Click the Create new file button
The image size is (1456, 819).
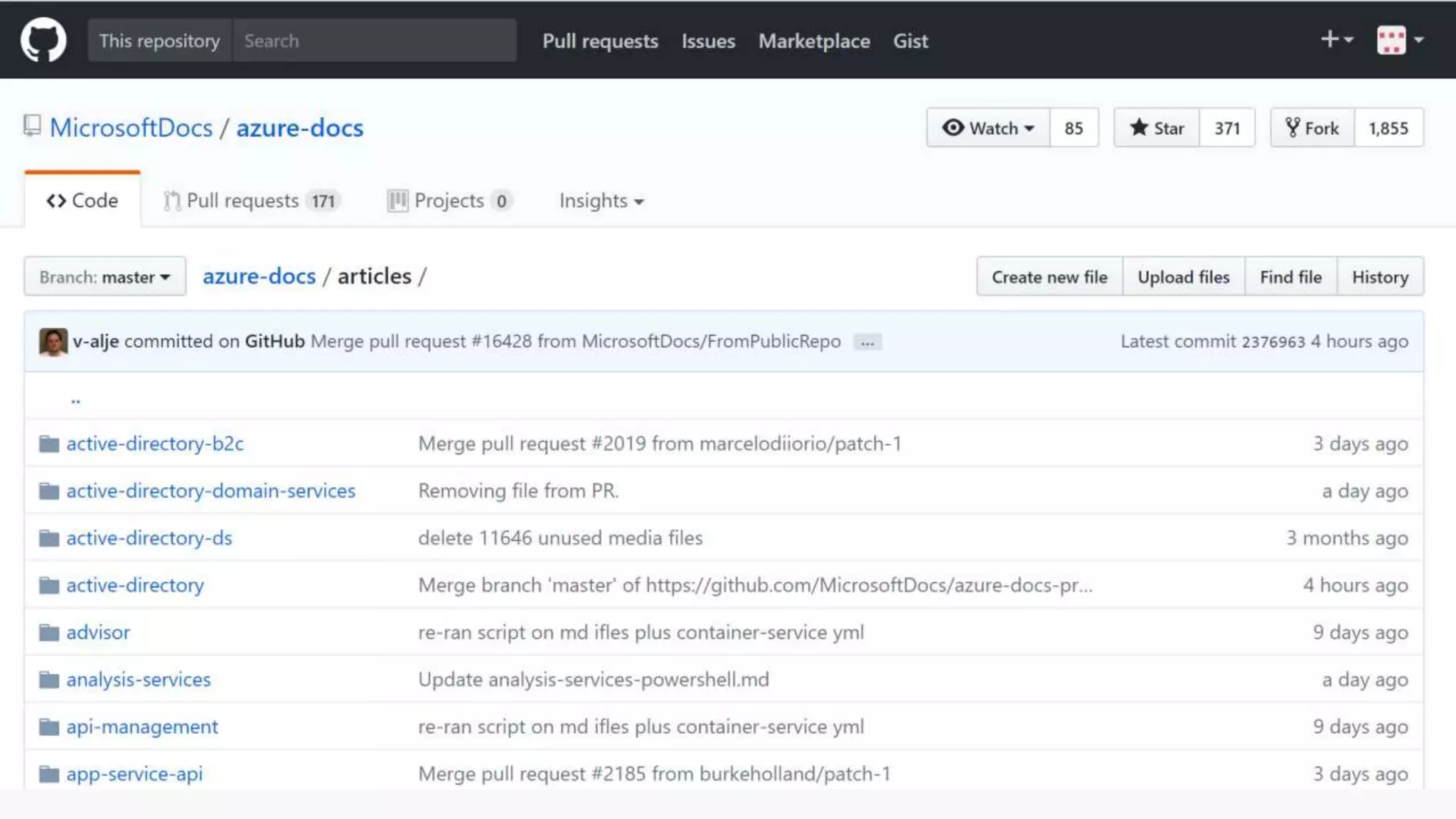(1049, 277)
